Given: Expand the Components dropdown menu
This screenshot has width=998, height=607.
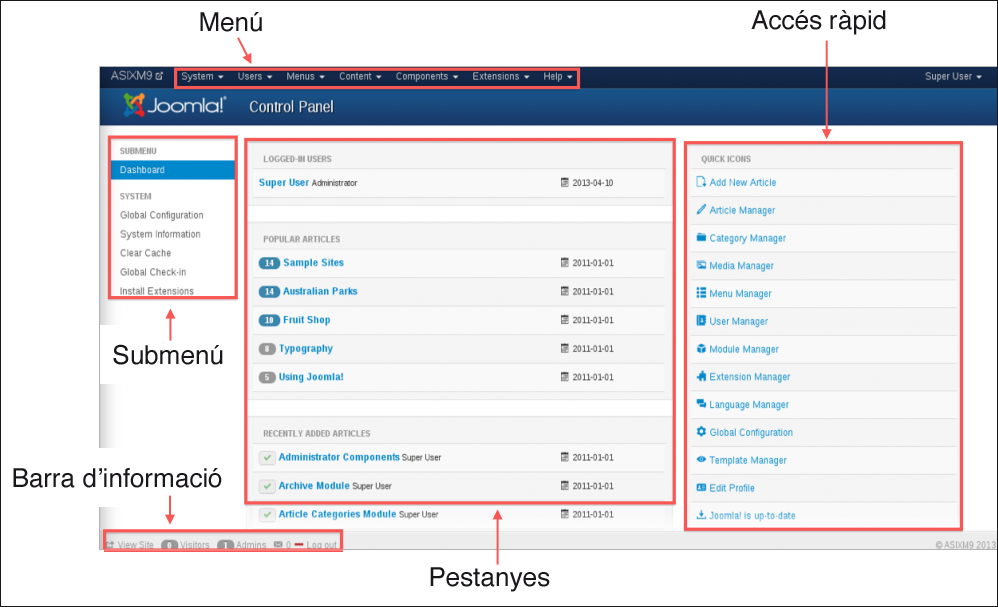Looking at the screenshot, I should (427, 76).
